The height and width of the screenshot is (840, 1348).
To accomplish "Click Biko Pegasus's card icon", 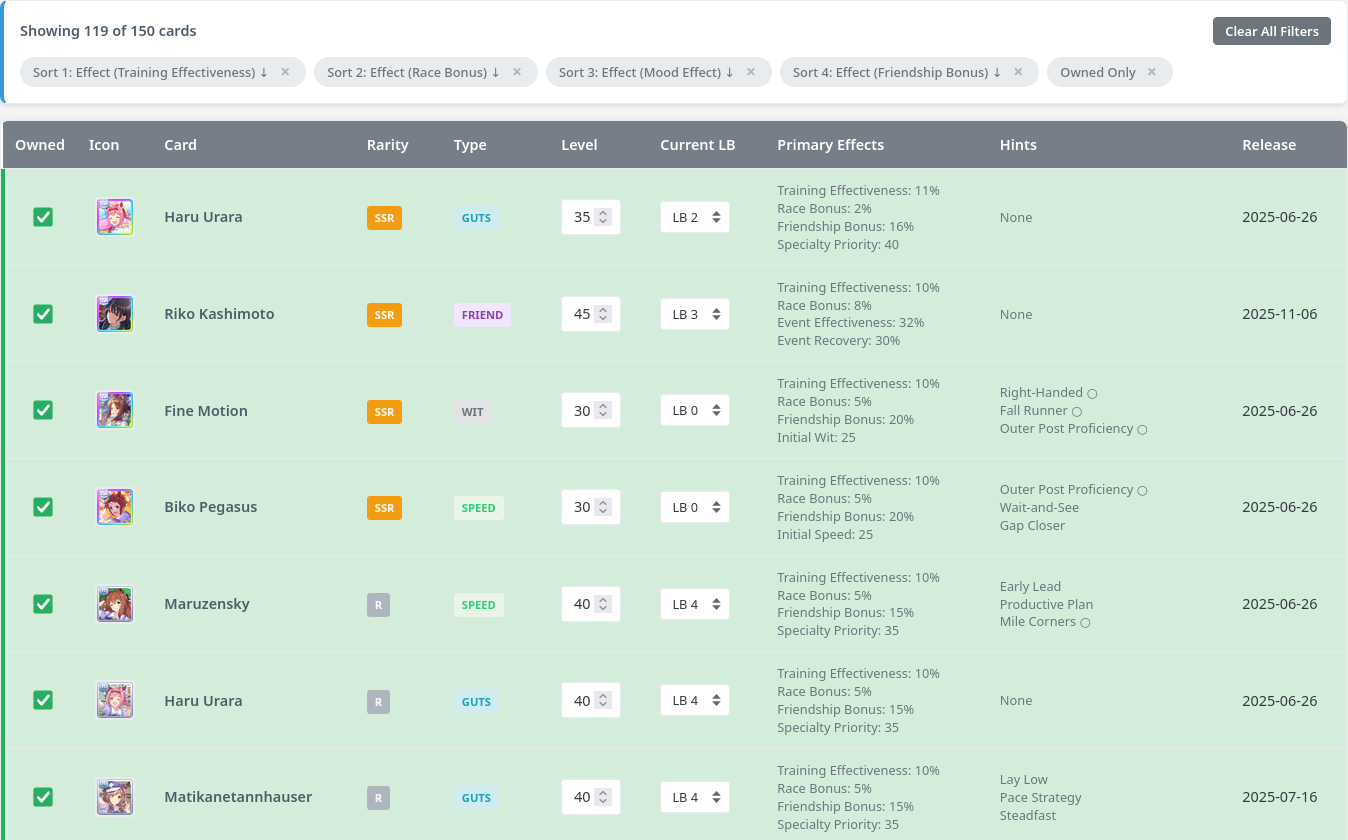I will (115, 507).
